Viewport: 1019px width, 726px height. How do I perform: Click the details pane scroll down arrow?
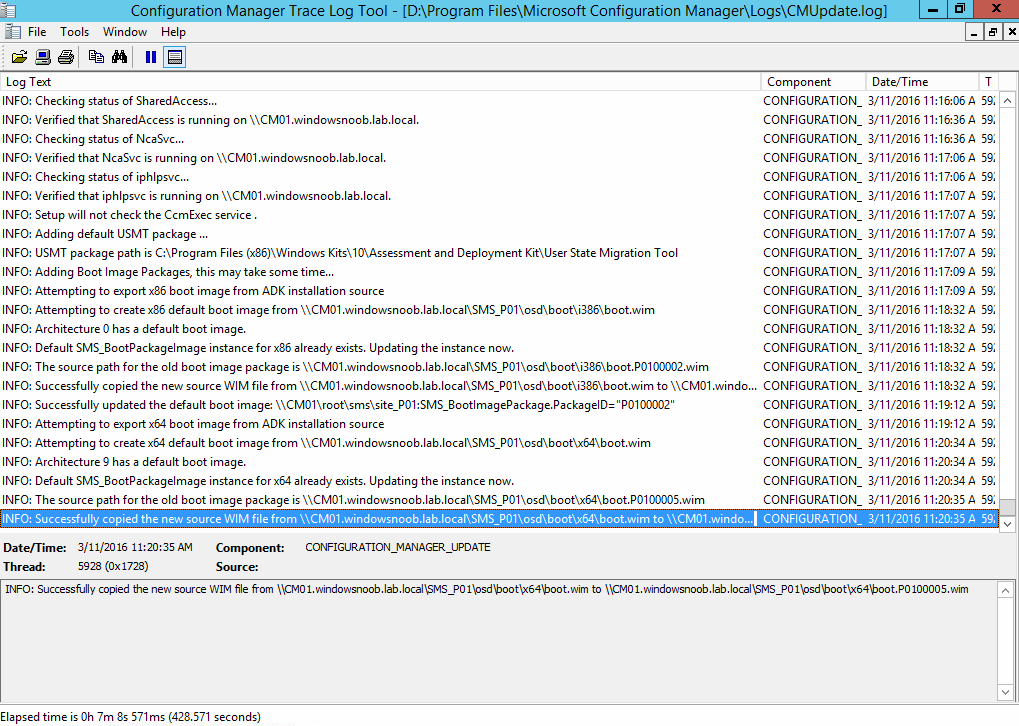click(1005, 692)
